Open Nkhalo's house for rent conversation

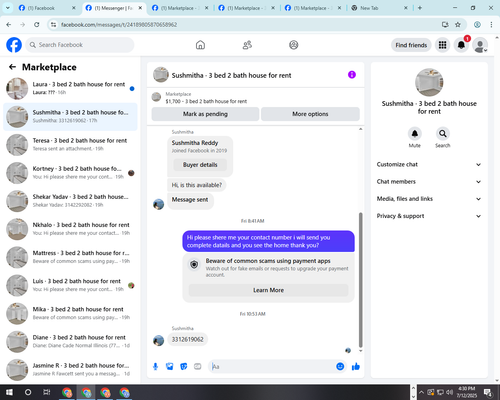pos(70,229)
